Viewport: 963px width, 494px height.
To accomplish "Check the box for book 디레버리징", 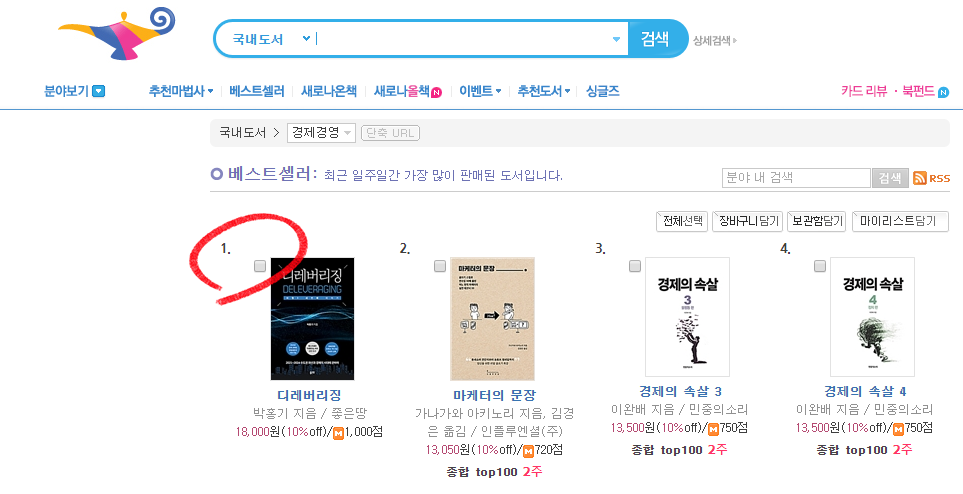I will pos(260,266).
